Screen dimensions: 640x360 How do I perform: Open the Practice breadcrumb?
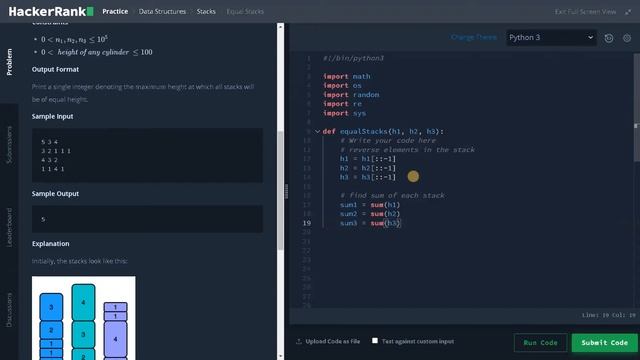point(115,11)
